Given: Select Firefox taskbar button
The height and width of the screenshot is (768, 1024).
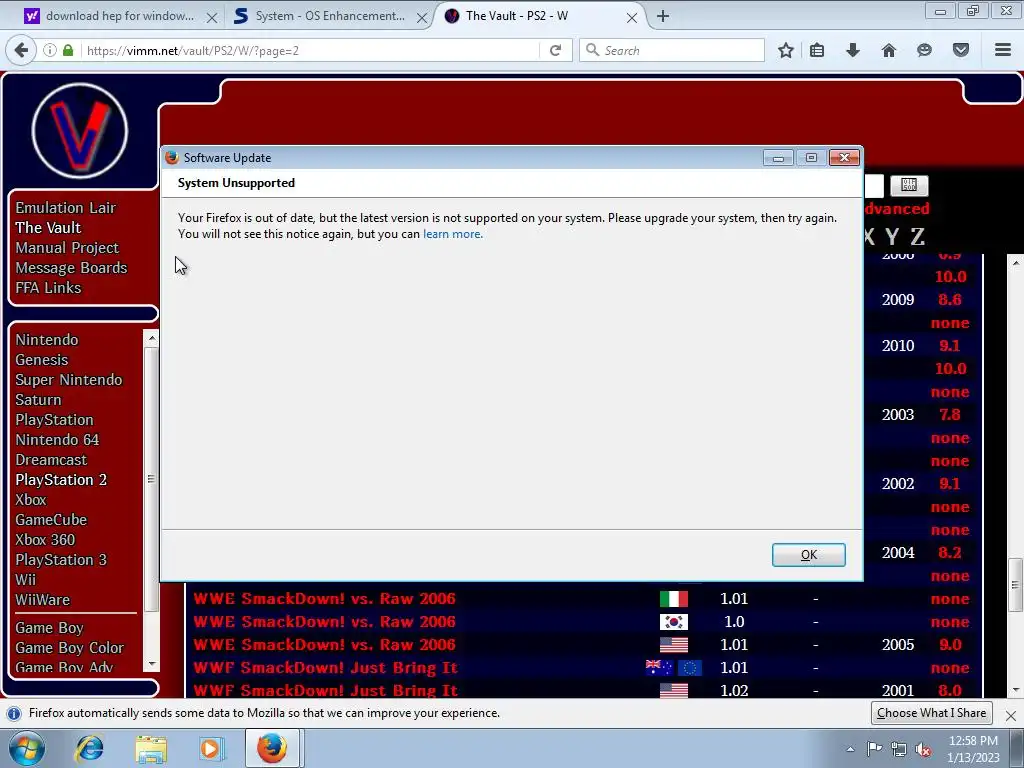Looking at the screenshot, I should coord(272,748).
